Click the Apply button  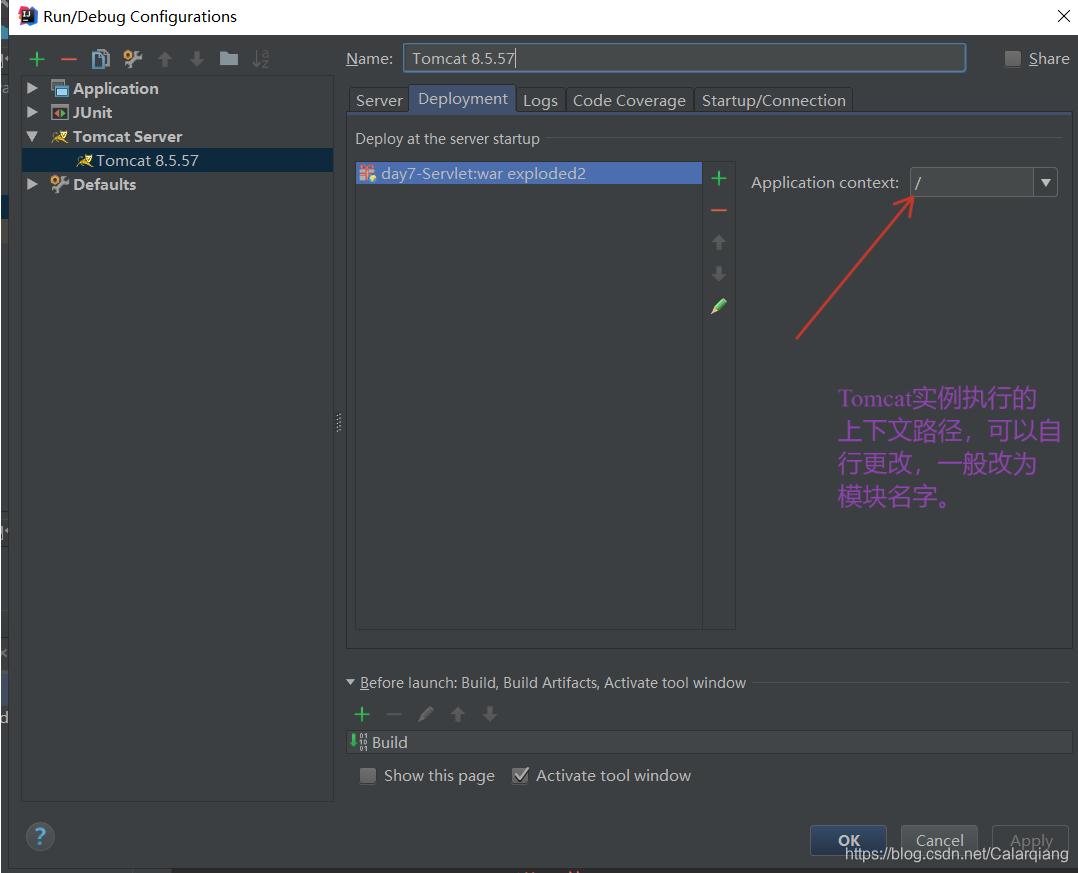click(1031, 840)
